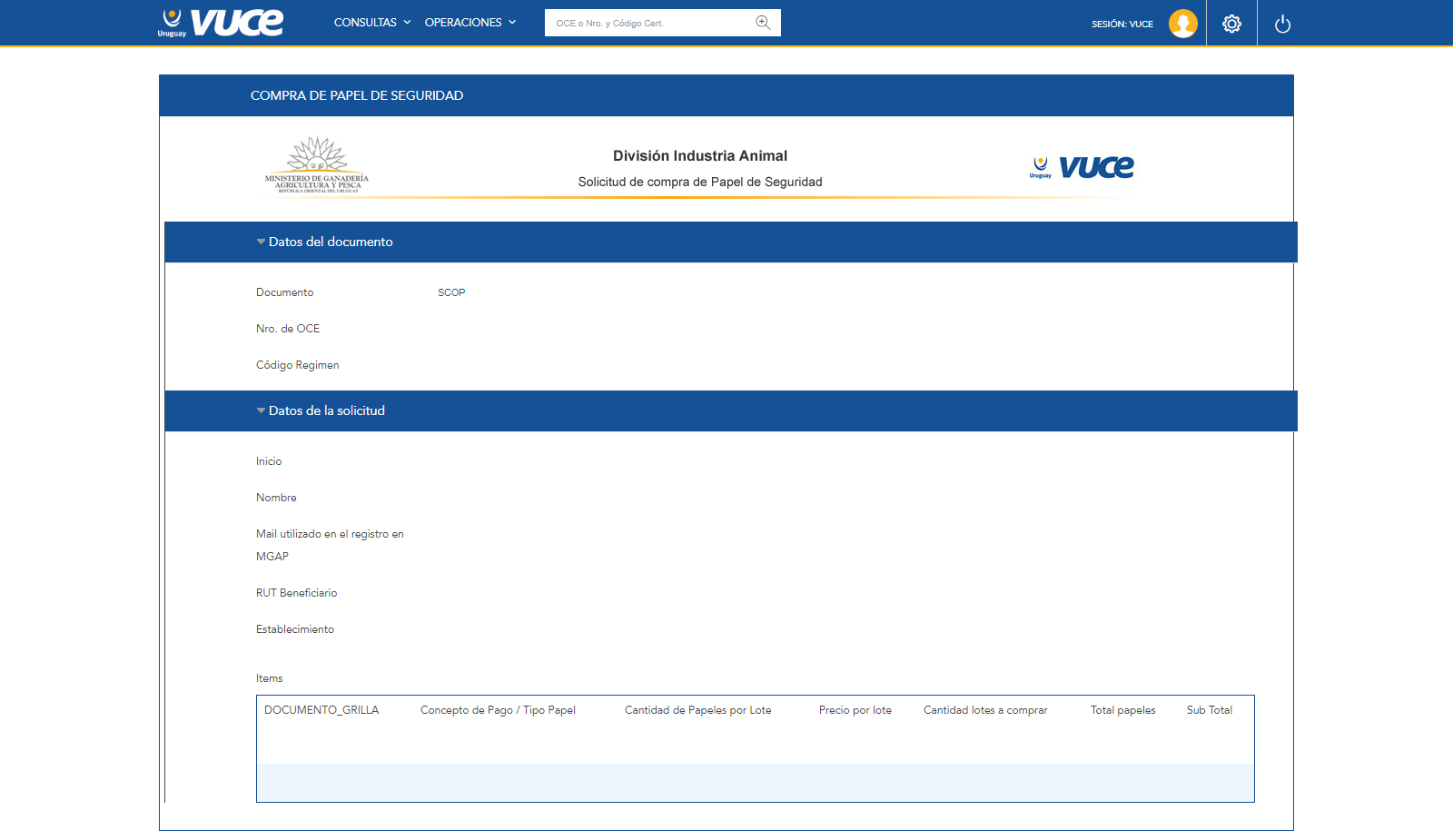Click the Cantidad lotes a comprar header

[985, 710]
